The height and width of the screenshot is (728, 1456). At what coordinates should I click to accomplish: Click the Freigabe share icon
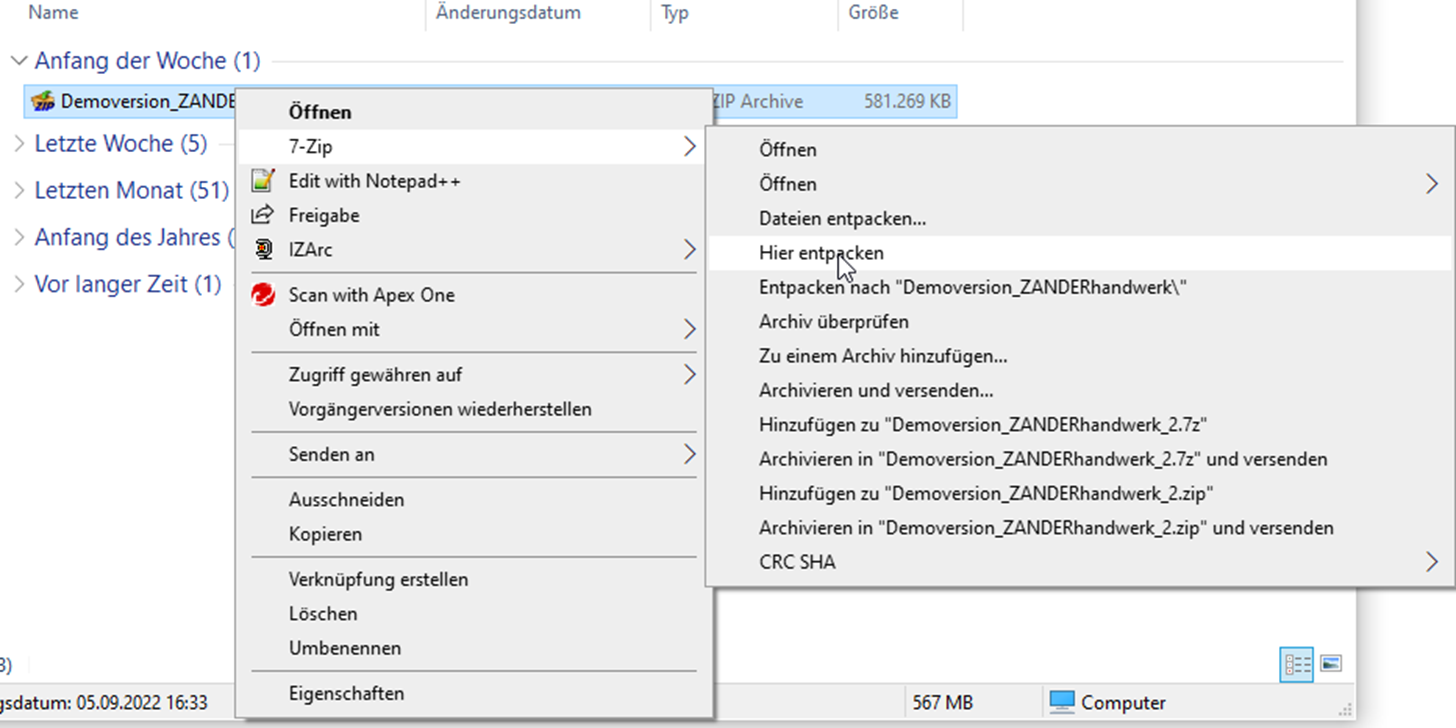(x=263, y=215)
